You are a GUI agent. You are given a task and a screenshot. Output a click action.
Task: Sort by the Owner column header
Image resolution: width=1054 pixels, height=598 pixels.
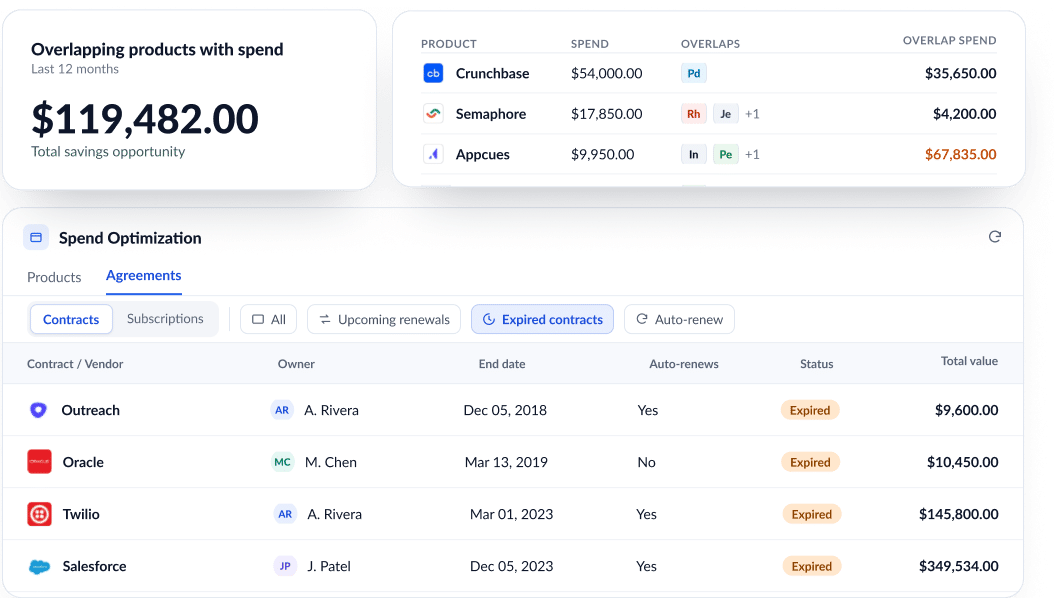[296, 364]
